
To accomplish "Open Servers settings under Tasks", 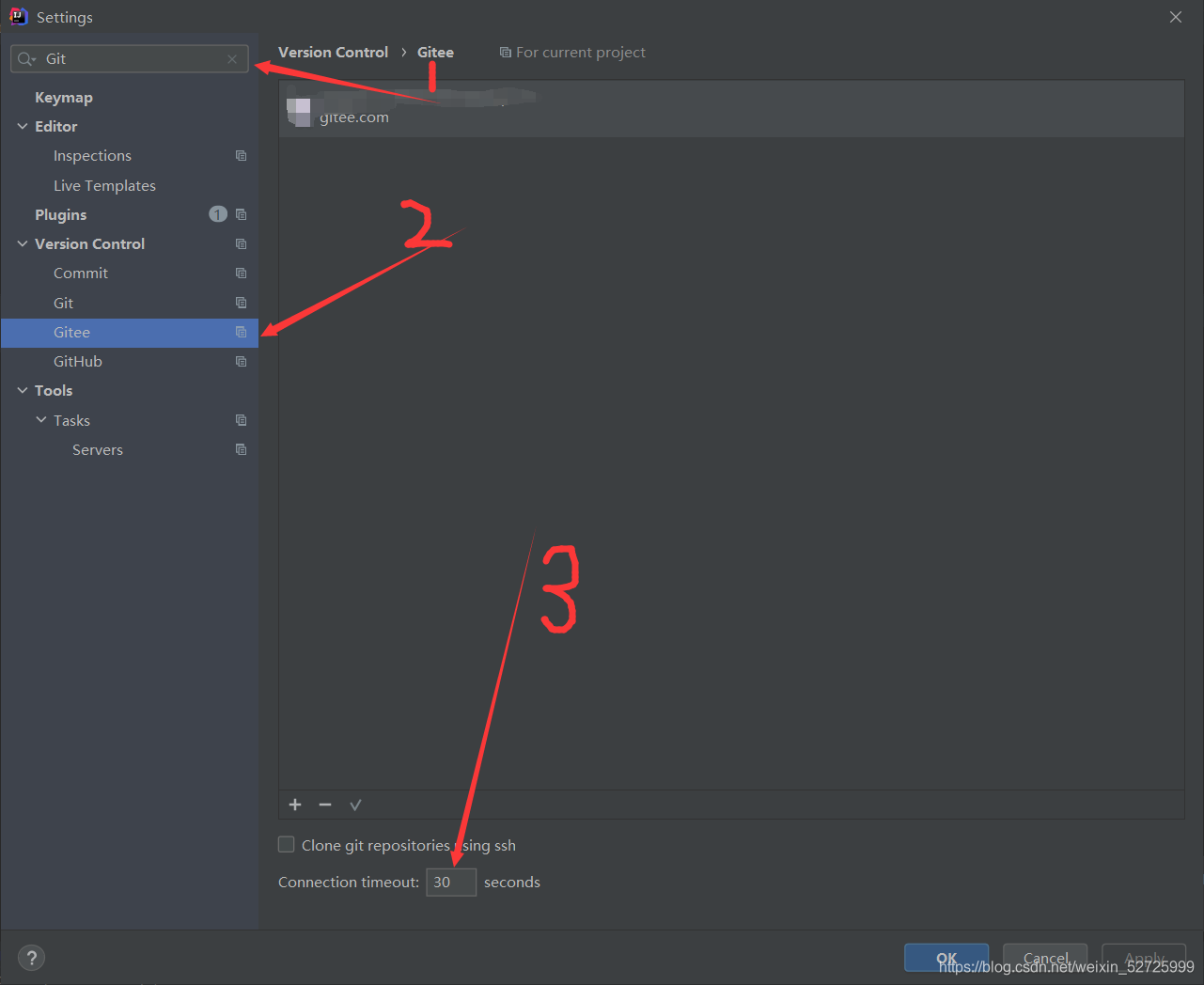I will point(98,449).
